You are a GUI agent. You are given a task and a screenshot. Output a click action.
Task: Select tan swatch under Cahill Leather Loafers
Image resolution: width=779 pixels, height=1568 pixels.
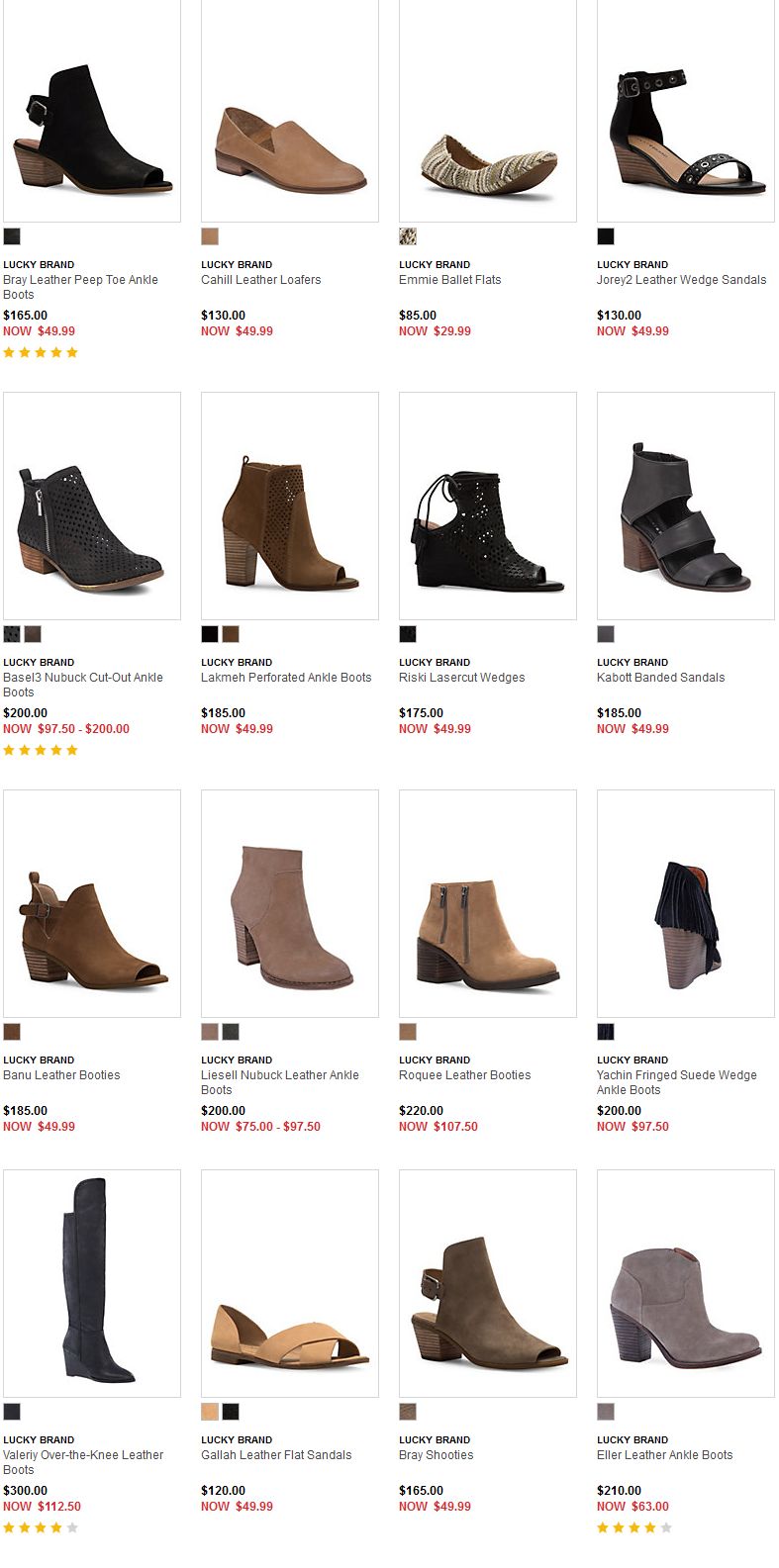coord(210,236)
